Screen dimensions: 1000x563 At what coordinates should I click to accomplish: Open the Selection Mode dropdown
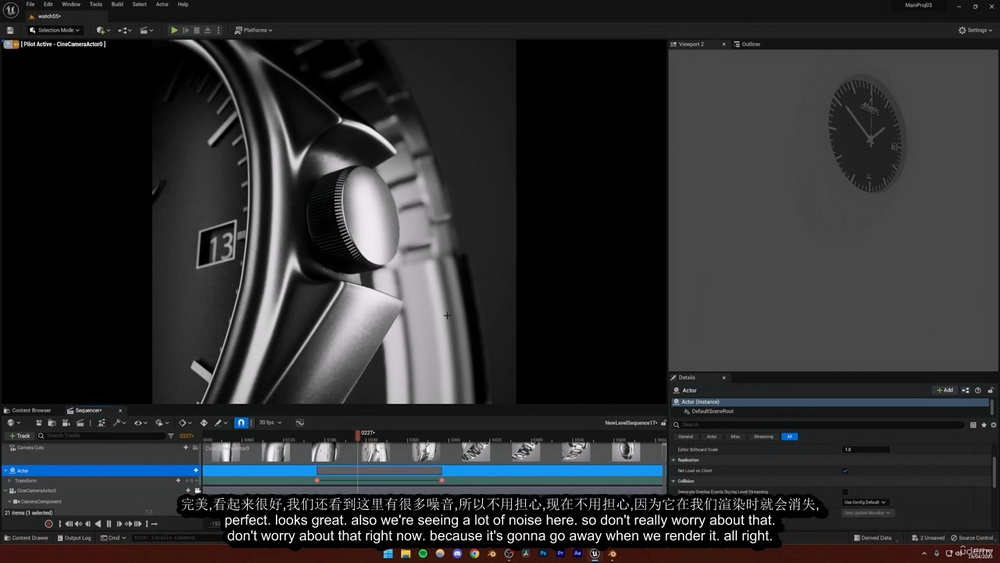click(x=55, y=30)
